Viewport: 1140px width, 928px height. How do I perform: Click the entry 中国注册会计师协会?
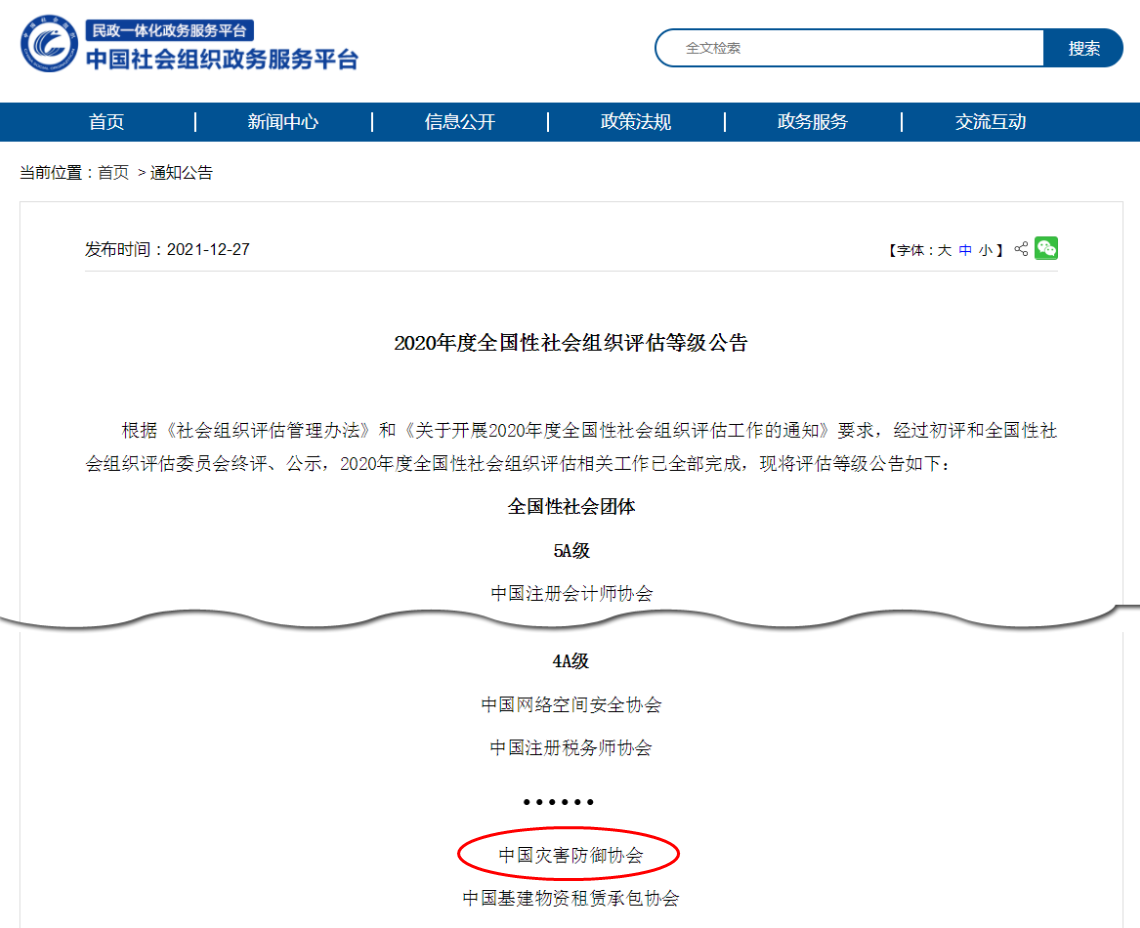click(x=571, y=593)
